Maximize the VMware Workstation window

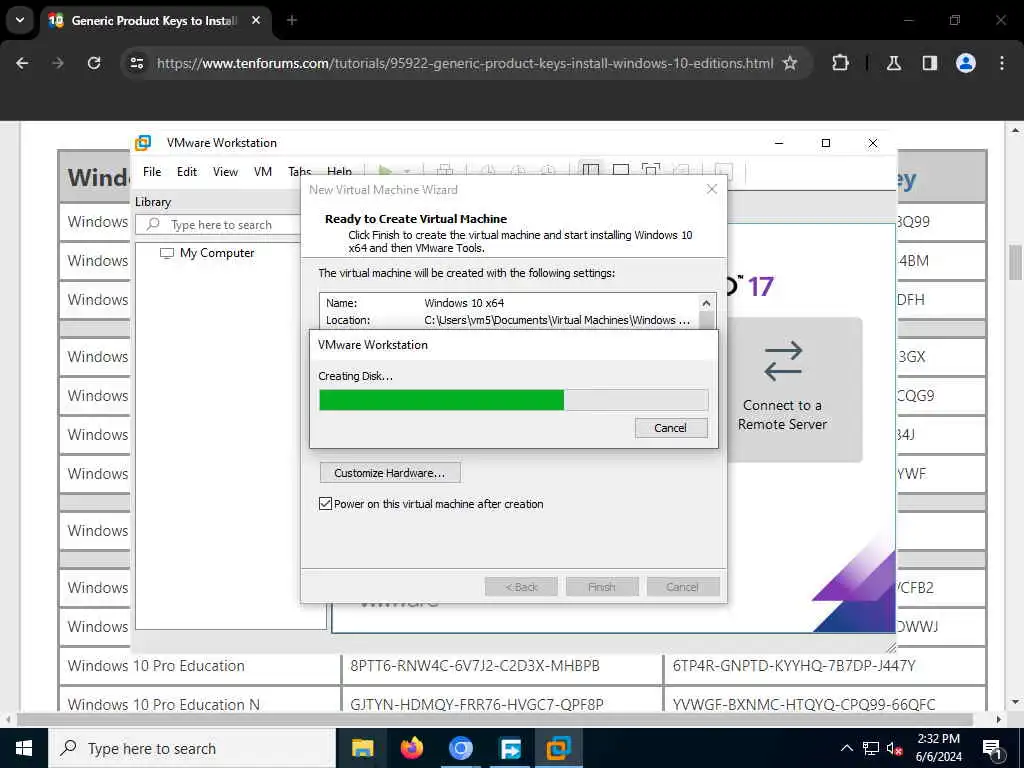pos(825,142)
